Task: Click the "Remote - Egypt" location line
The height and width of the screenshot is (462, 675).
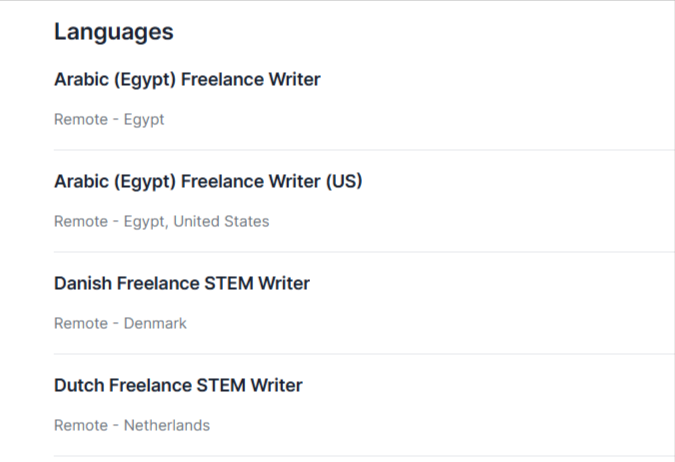Action: 109,119
